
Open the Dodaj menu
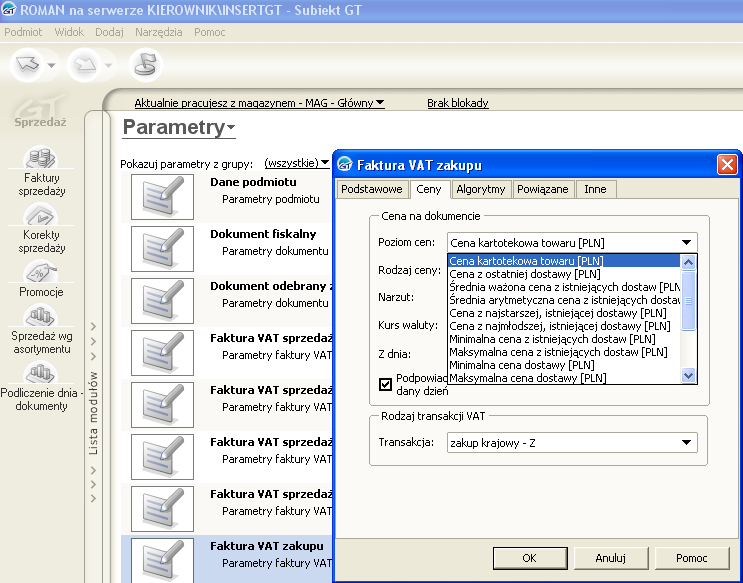[109, 32]
